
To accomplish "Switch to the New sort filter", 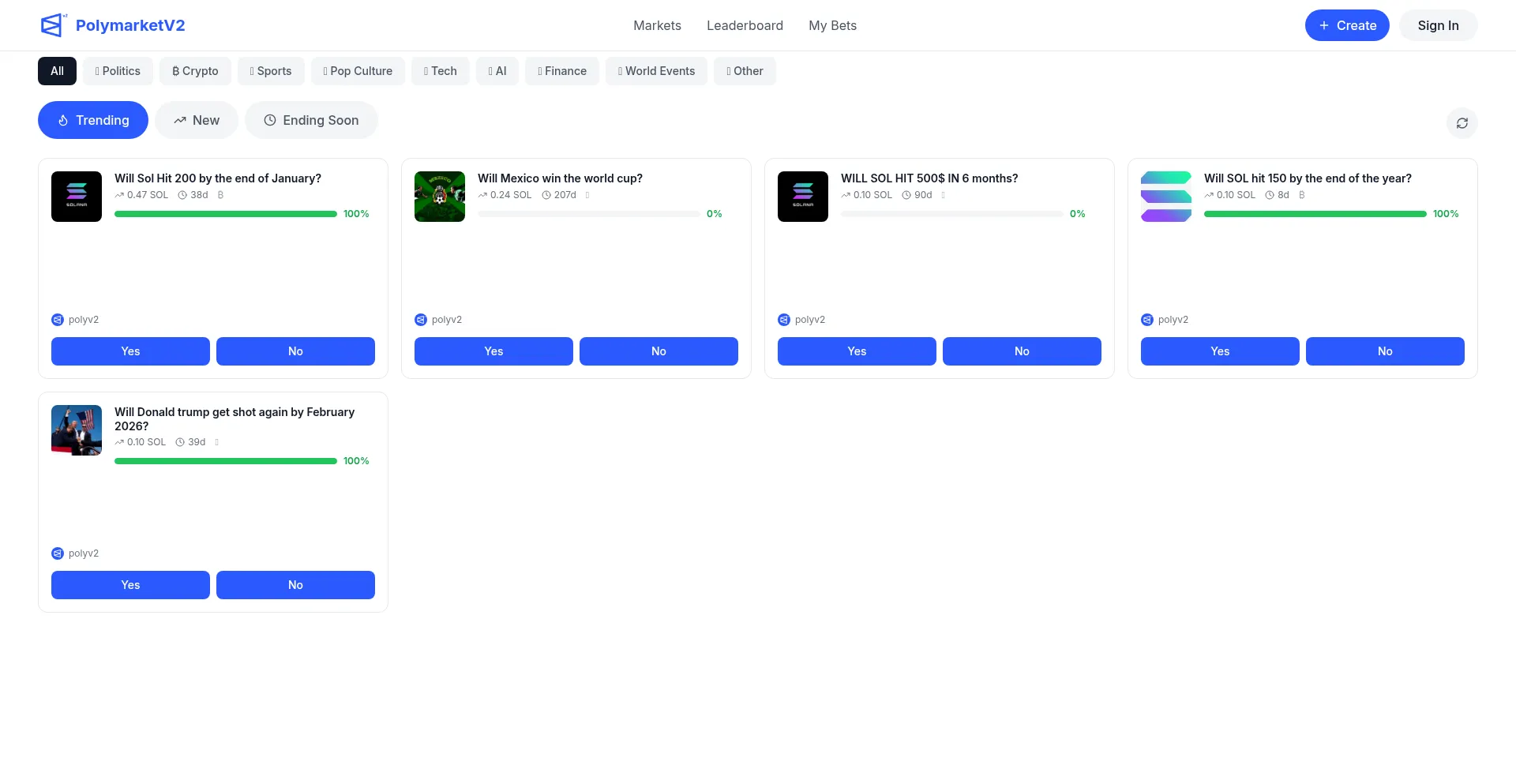I will 197,120.
